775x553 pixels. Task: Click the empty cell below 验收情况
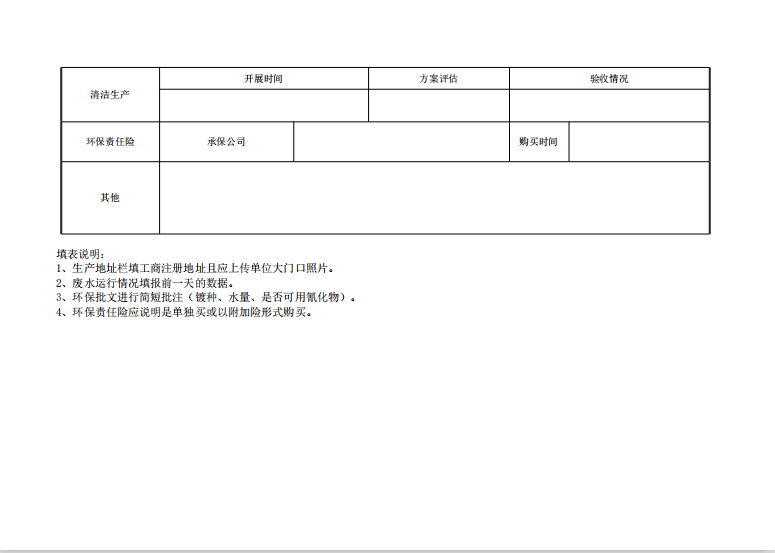pyautogui.click(x=609, y=106)
